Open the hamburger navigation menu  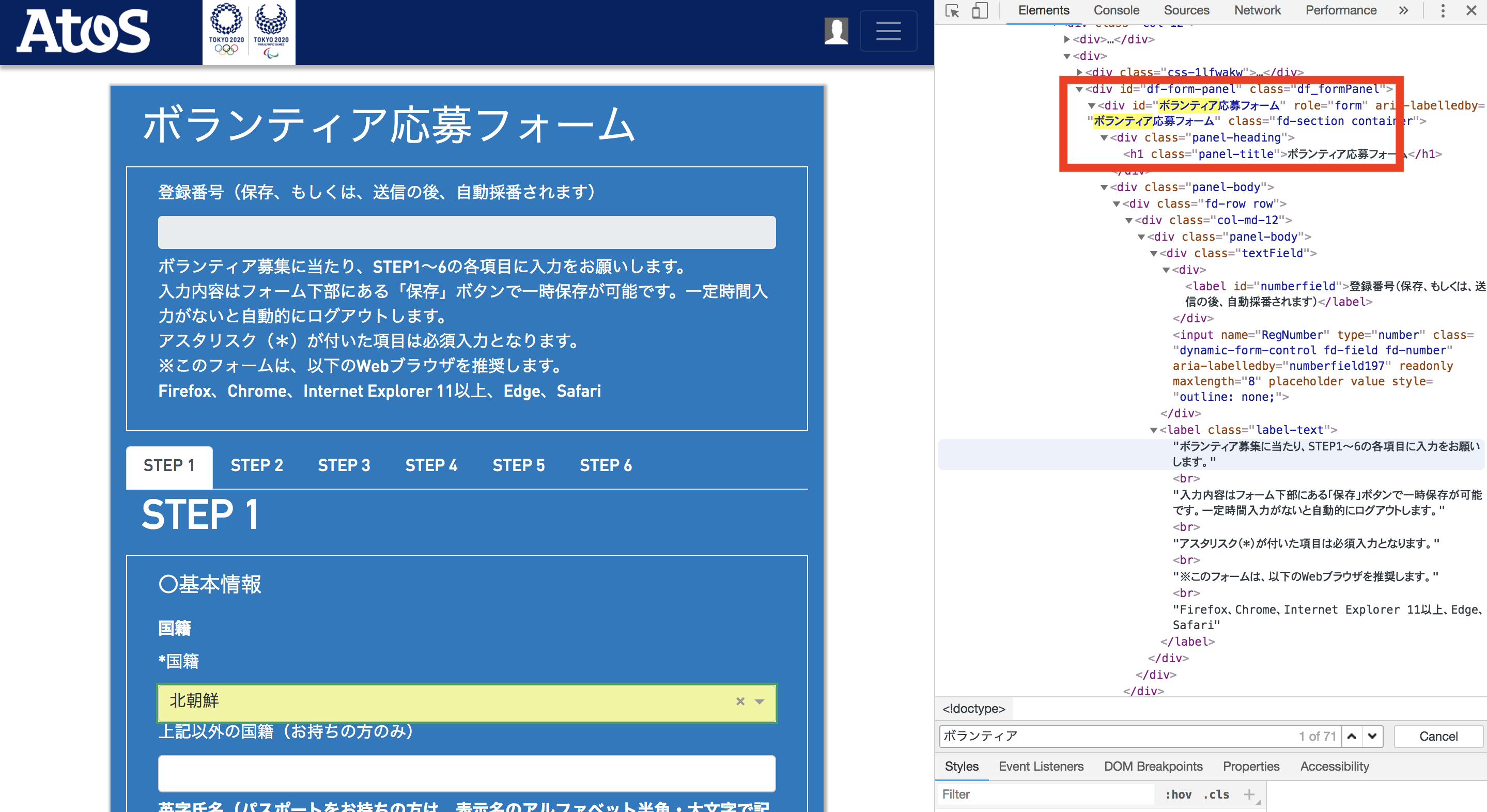click(x=888, y=30)
